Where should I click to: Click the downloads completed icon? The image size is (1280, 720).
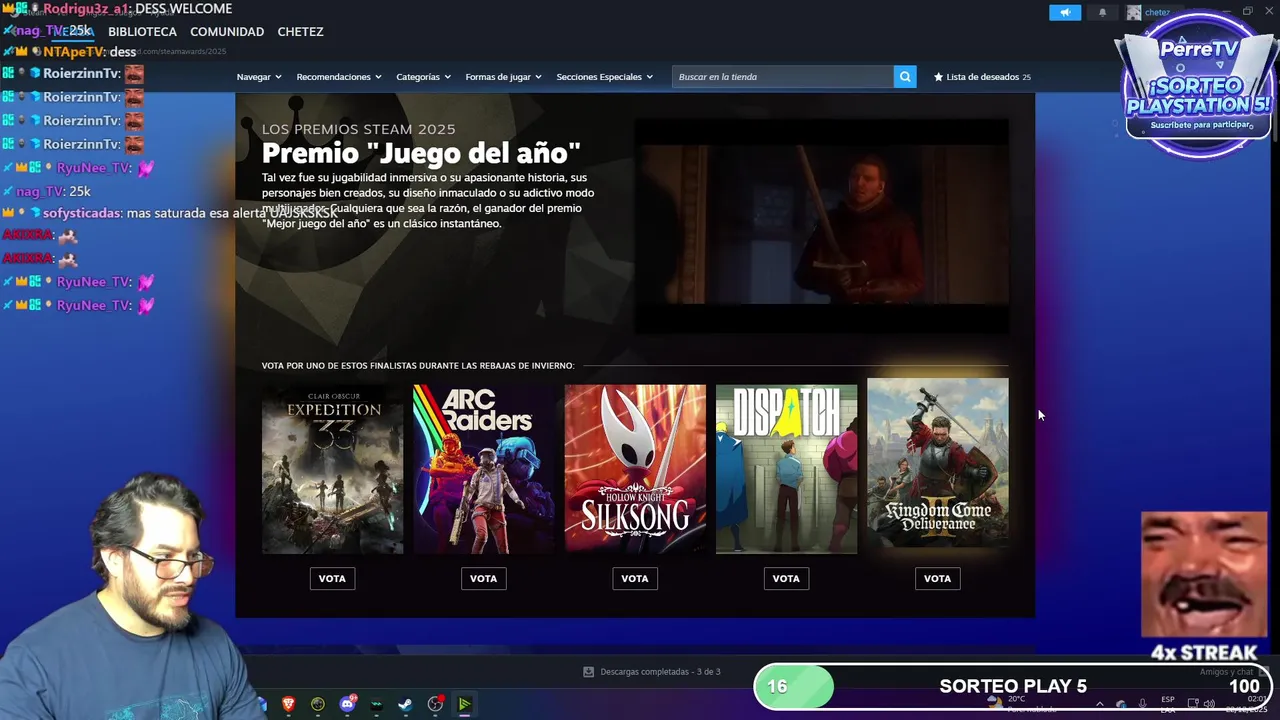click(588, 672)
